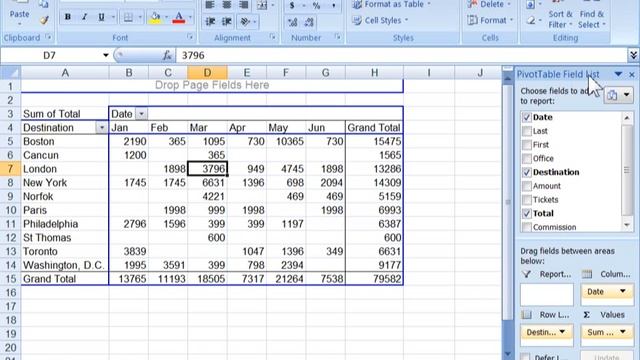Open the Format cells dropdown
Image resolution: width=640 pixels, height=360 pixels.
[x=491, y=20]
